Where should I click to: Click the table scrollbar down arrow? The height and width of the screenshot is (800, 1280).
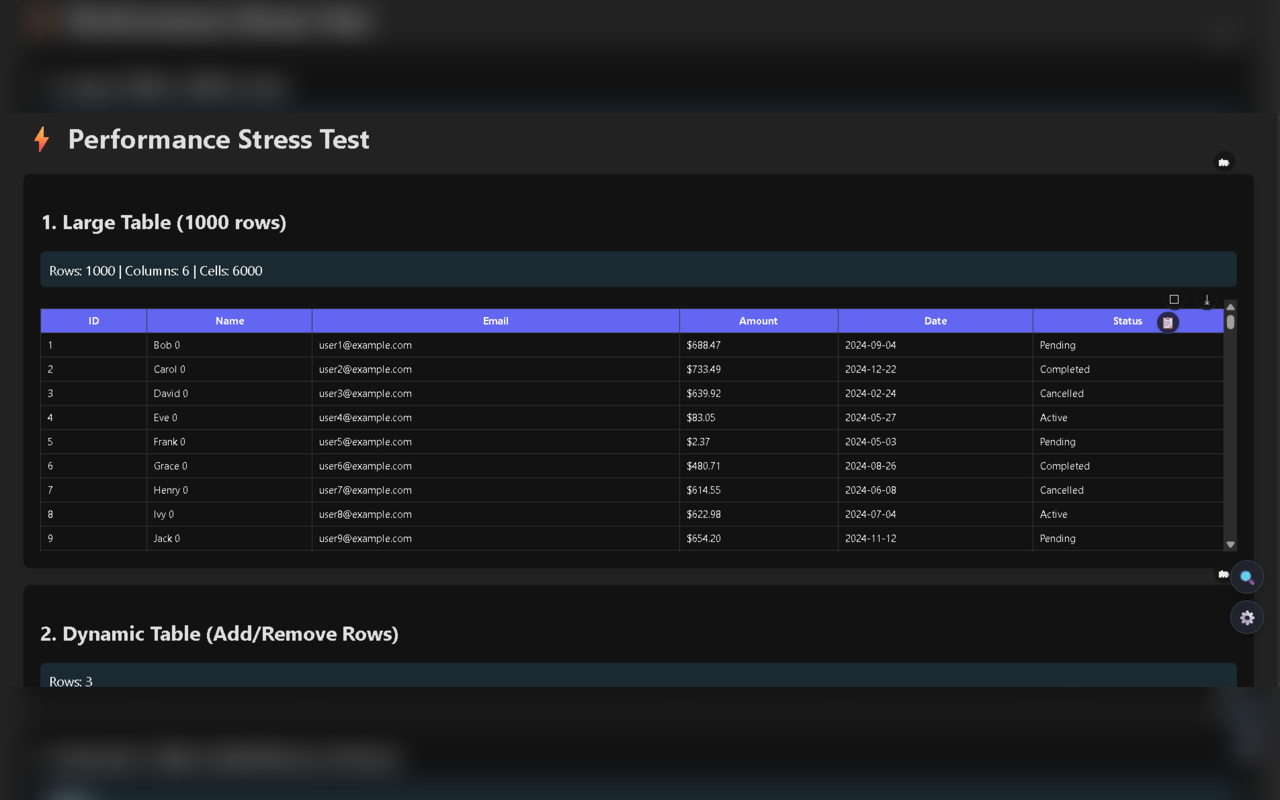pos(1230,545)
